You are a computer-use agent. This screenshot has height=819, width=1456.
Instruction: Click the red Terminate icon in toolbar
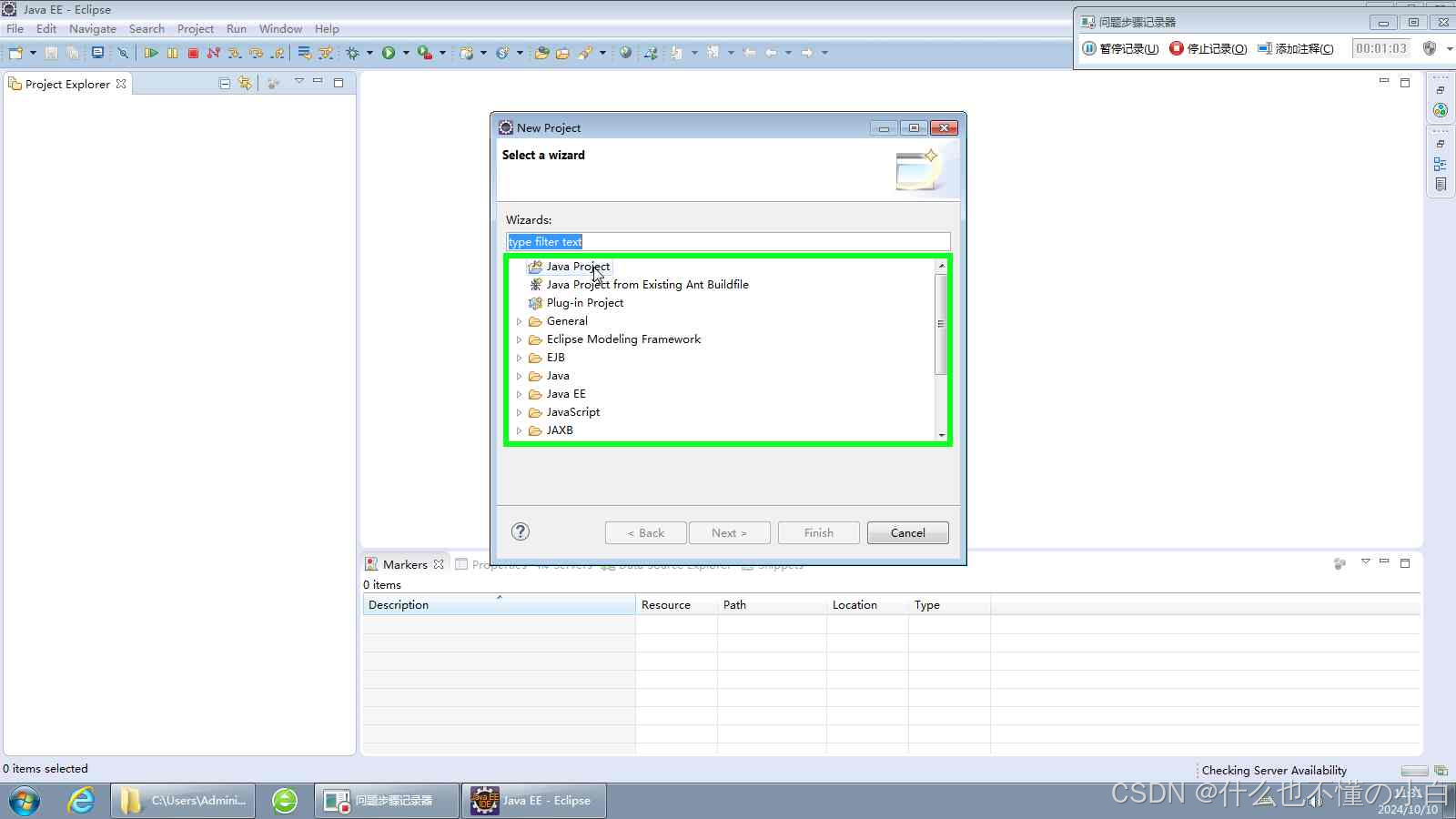pyautogui.click(x=193, y=53)
